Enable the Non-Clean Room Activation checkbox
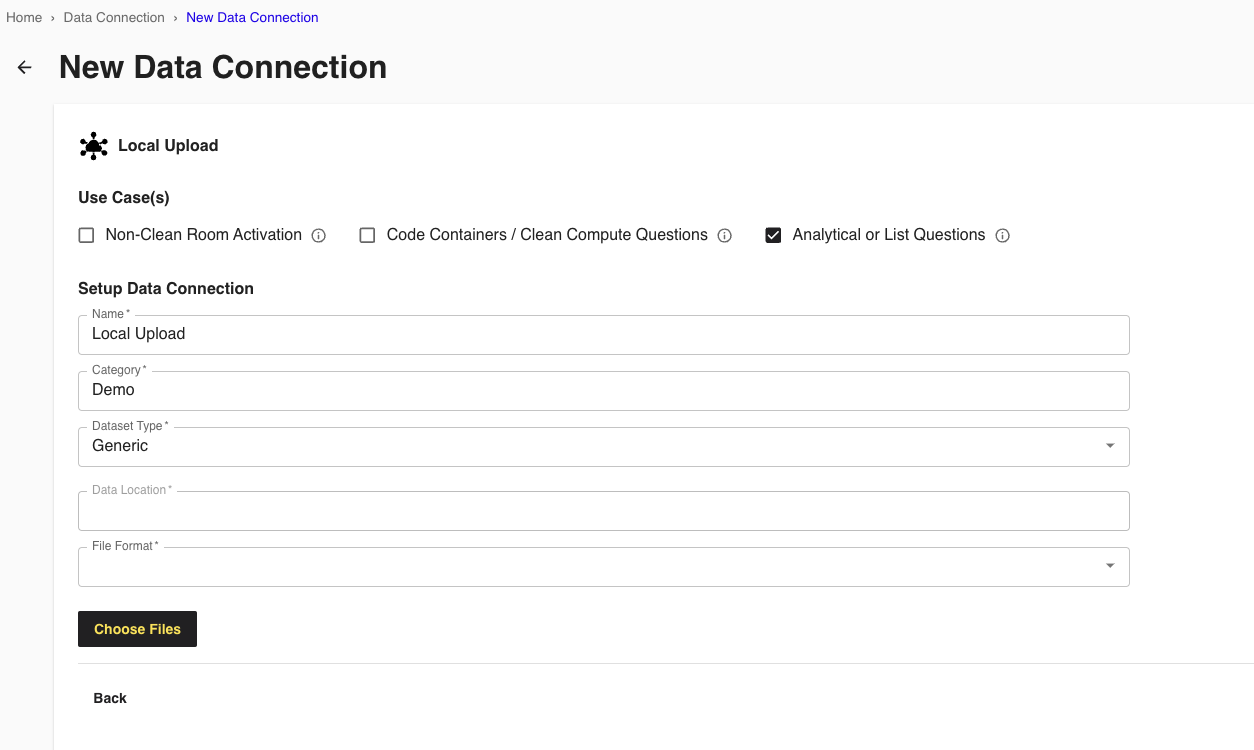The width and height of the screenshot is (1254, 750). 87,236
